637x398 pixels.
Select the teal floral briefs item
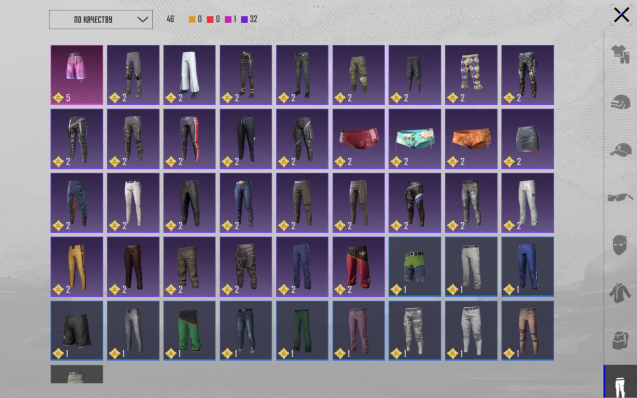415,139
